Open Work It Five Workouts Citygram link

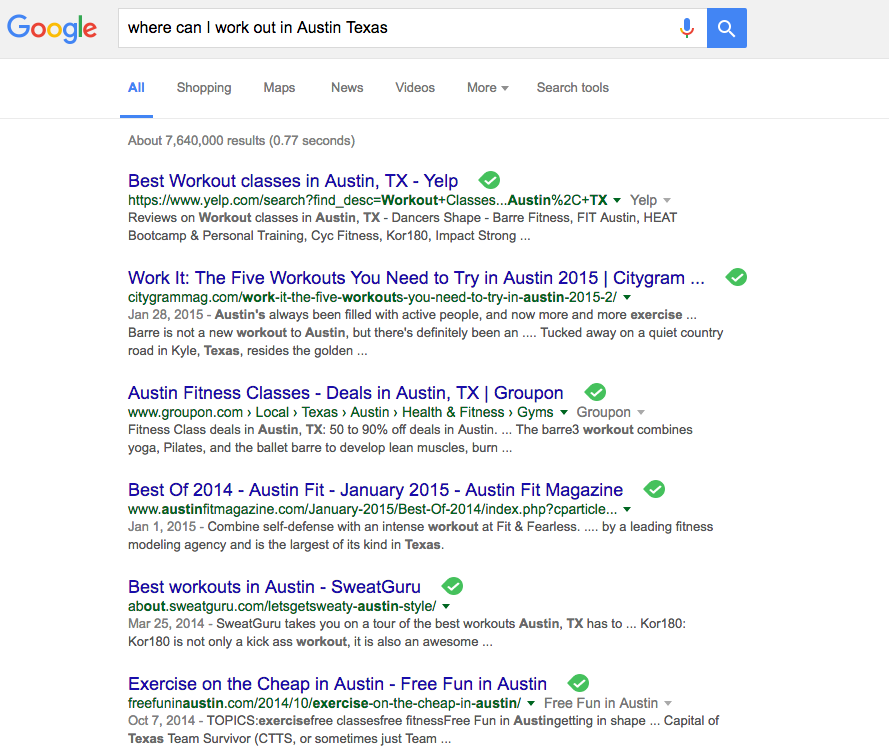[x=416, y=278]
